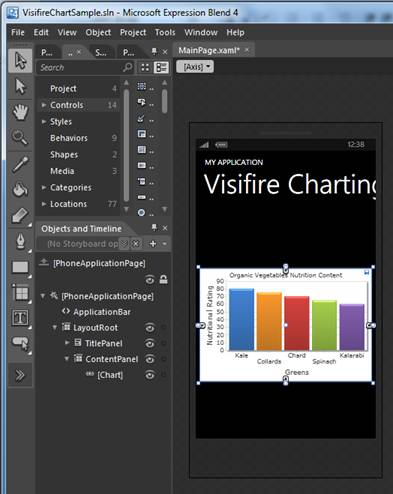Close the MainPage.xaml tab

point(247,50)
